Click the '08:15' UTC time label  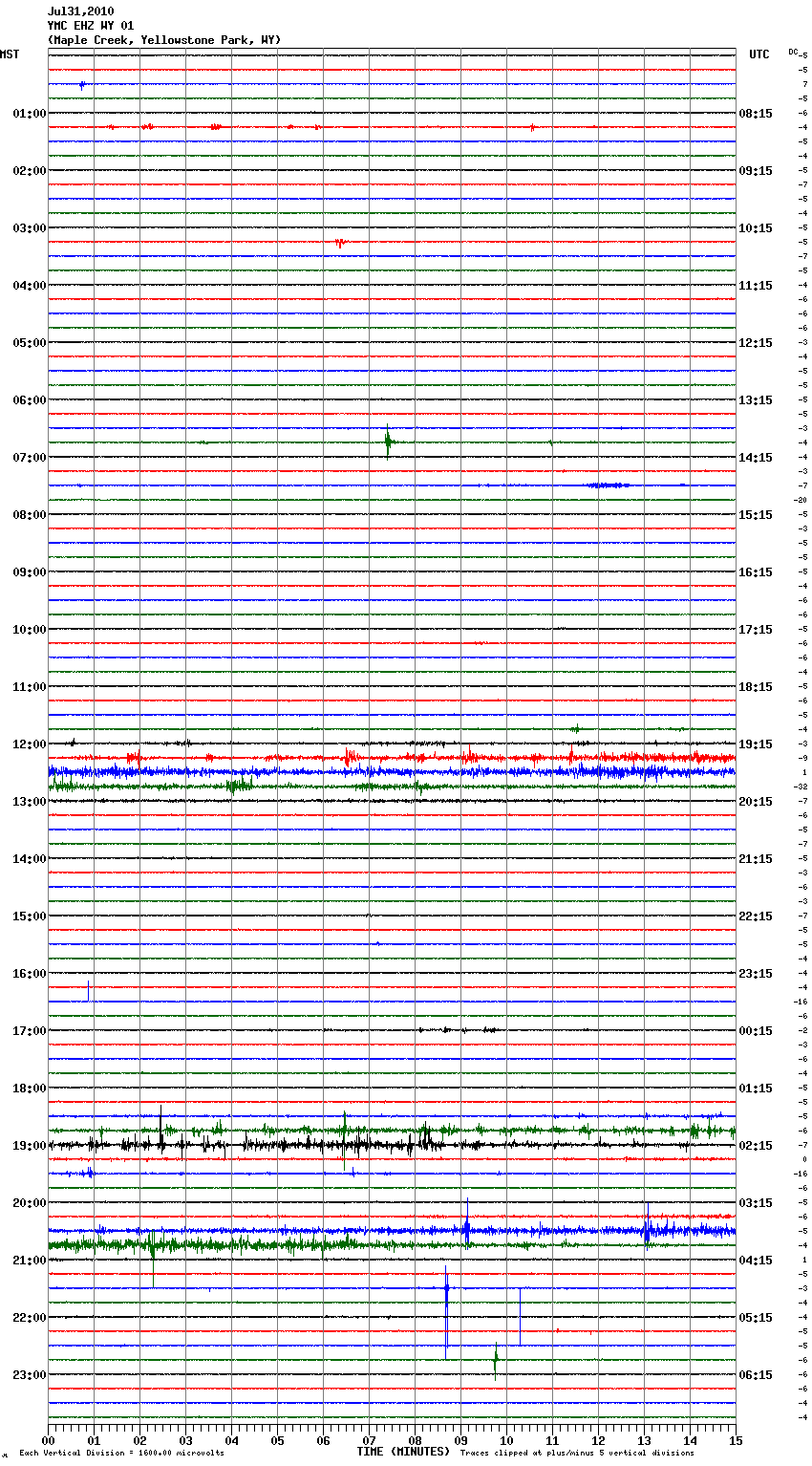[756, 114]
